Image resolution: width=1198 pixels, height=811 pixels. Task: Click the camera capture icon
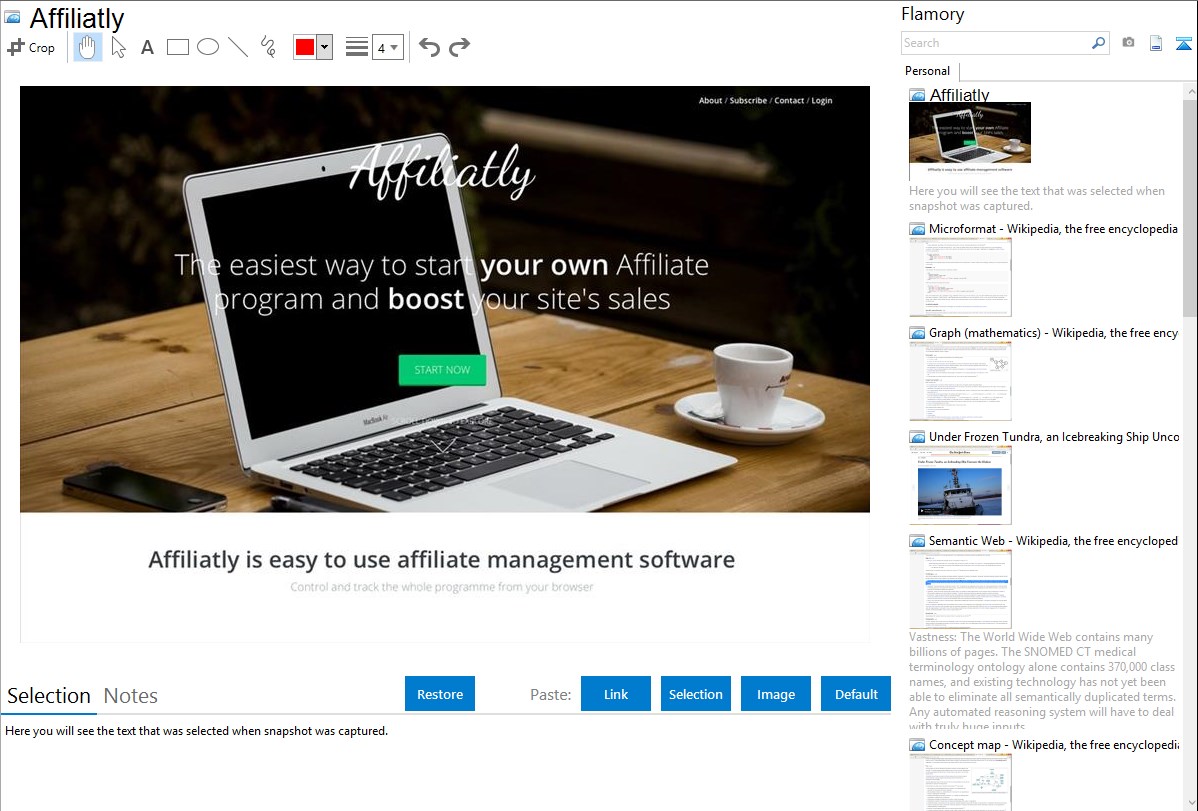click(x=1128, y=43)
